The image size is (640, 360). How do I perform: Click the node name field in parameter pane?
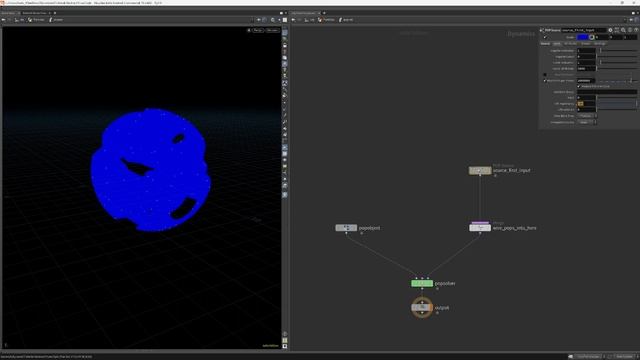pos(584,30)
